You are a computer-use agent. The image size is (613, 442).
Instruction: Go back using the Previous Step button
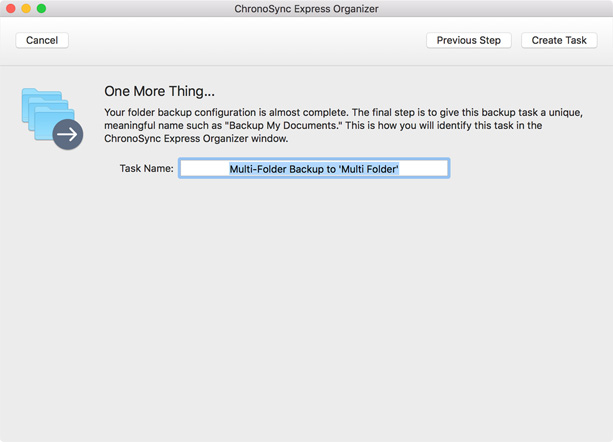coord(468,40)
